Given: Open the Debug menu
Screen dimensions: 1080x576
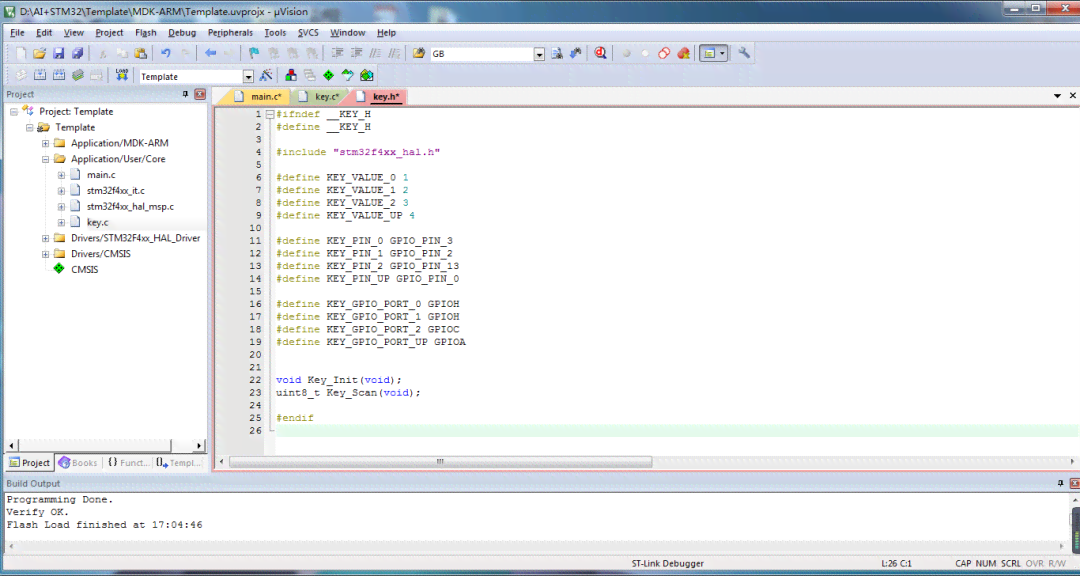Looking at the screenshot, I should [182, 32].
